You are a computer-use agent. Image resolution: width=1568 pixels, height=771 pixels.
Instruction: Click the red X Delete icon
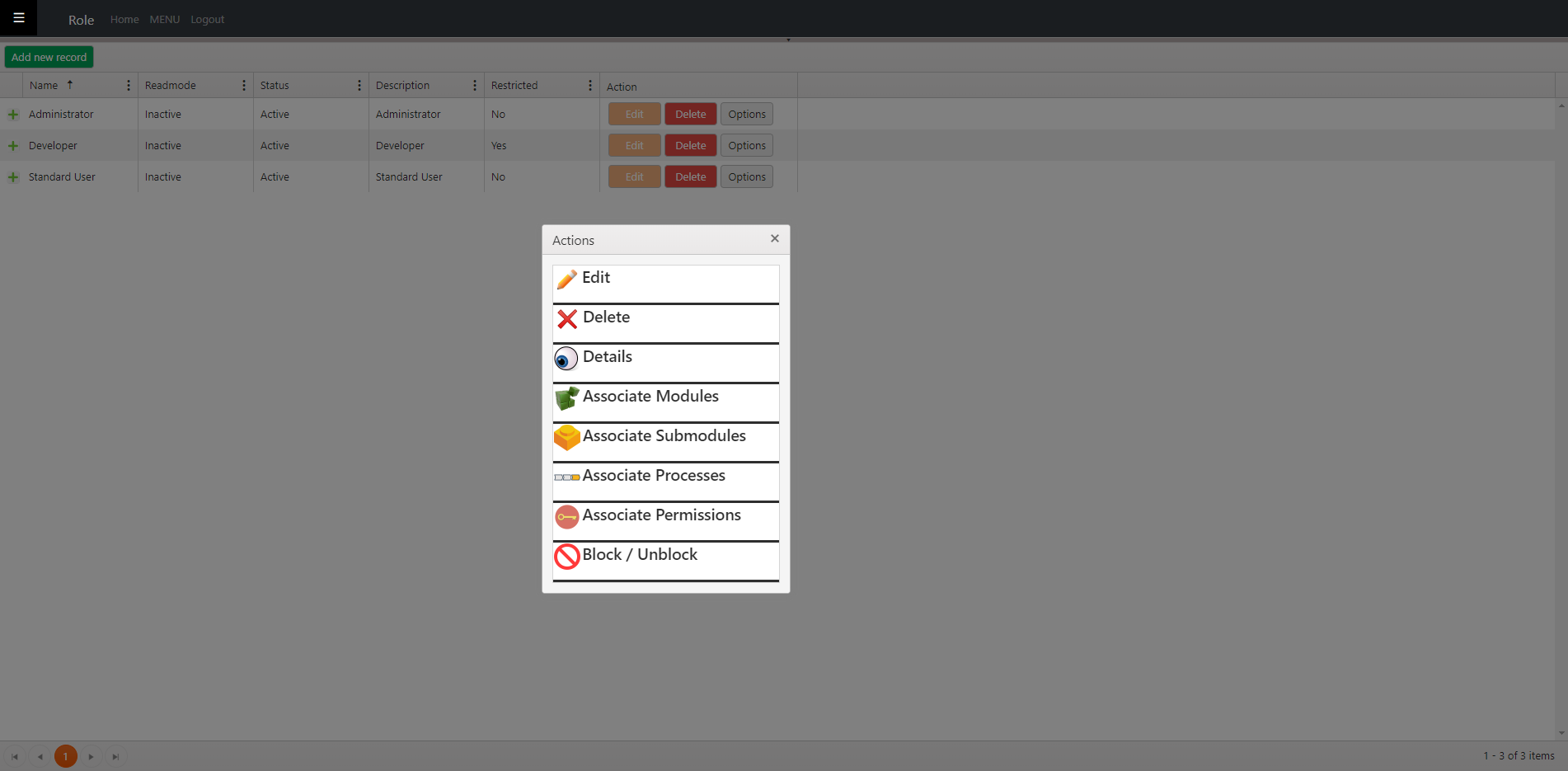567,319
